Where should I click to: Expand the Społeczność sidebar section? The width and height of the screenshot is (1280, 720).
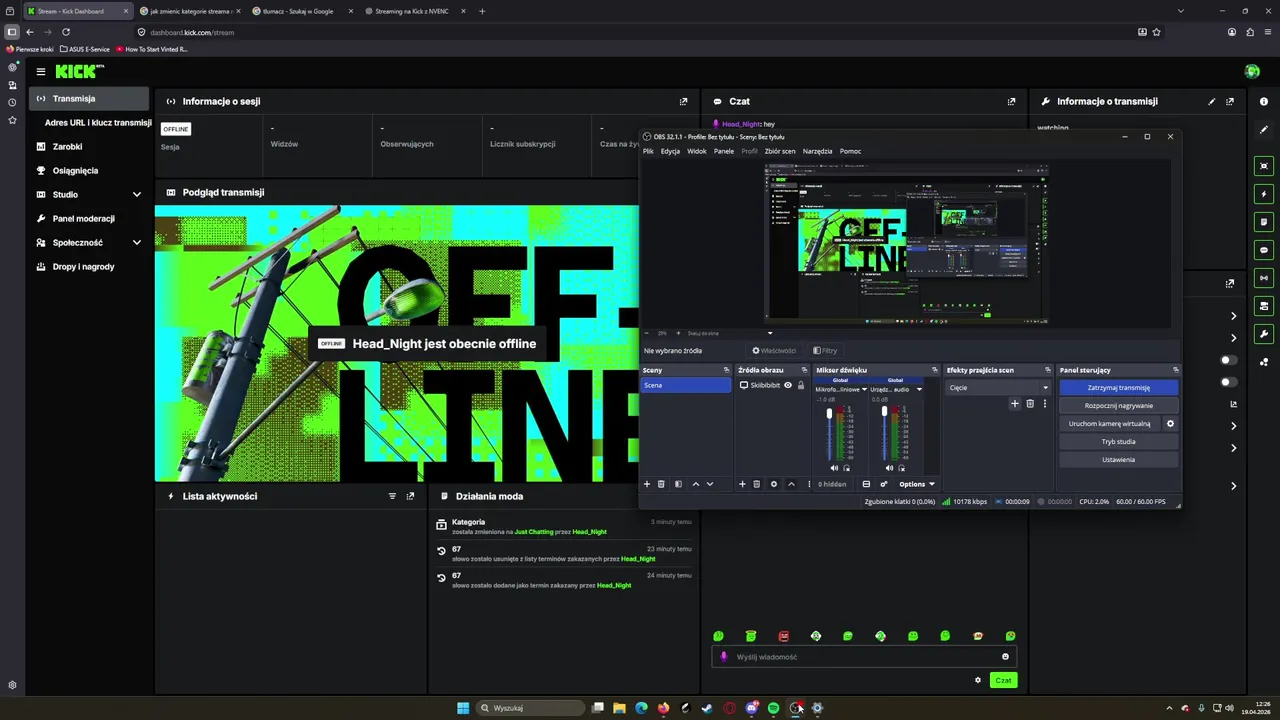click(x=137, y=243)
